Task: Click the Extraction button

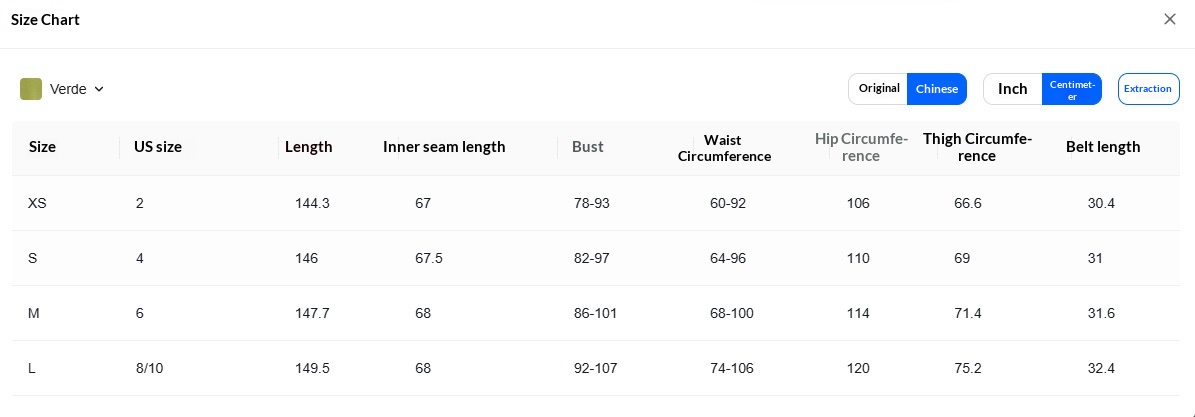Action: [x=1149, y=88]
